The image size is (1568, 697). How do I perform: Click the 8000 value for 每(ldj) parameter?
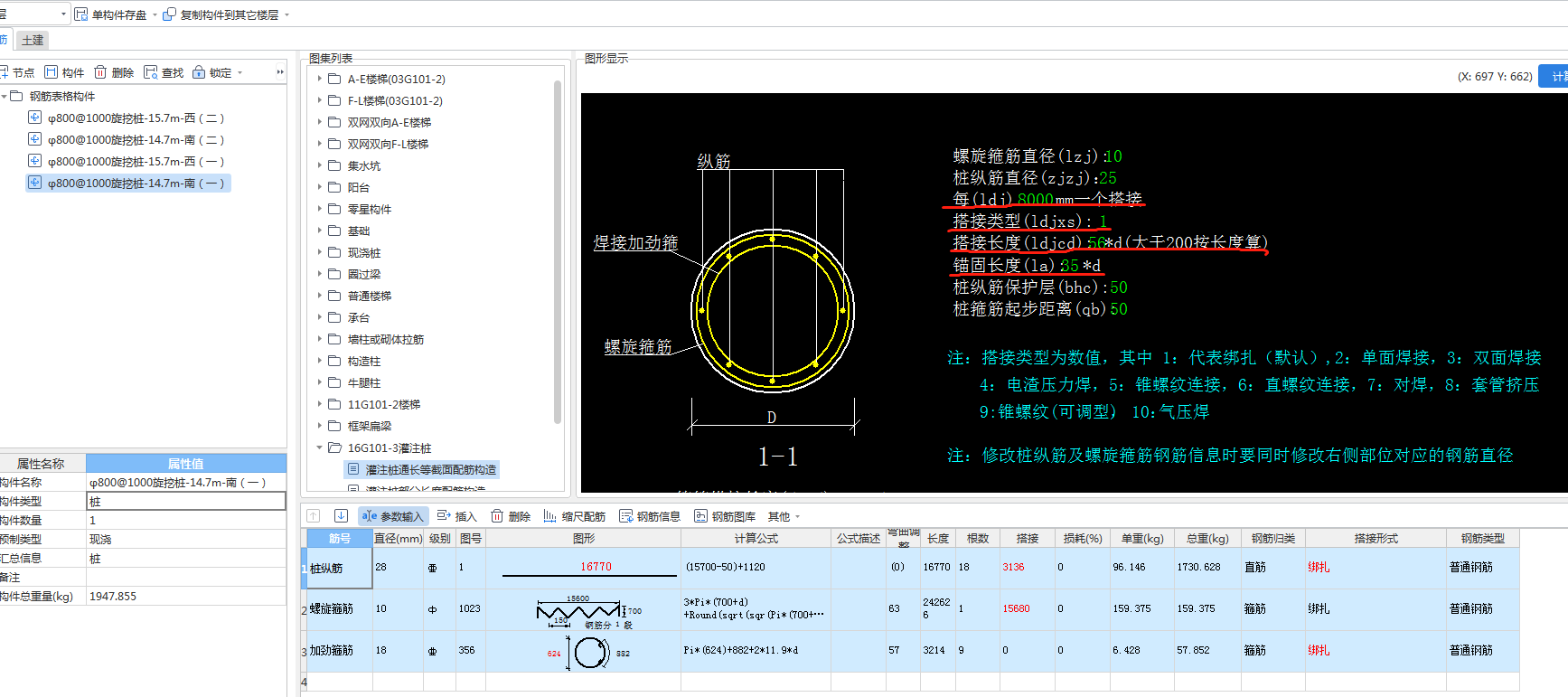tap(1036, 199)
